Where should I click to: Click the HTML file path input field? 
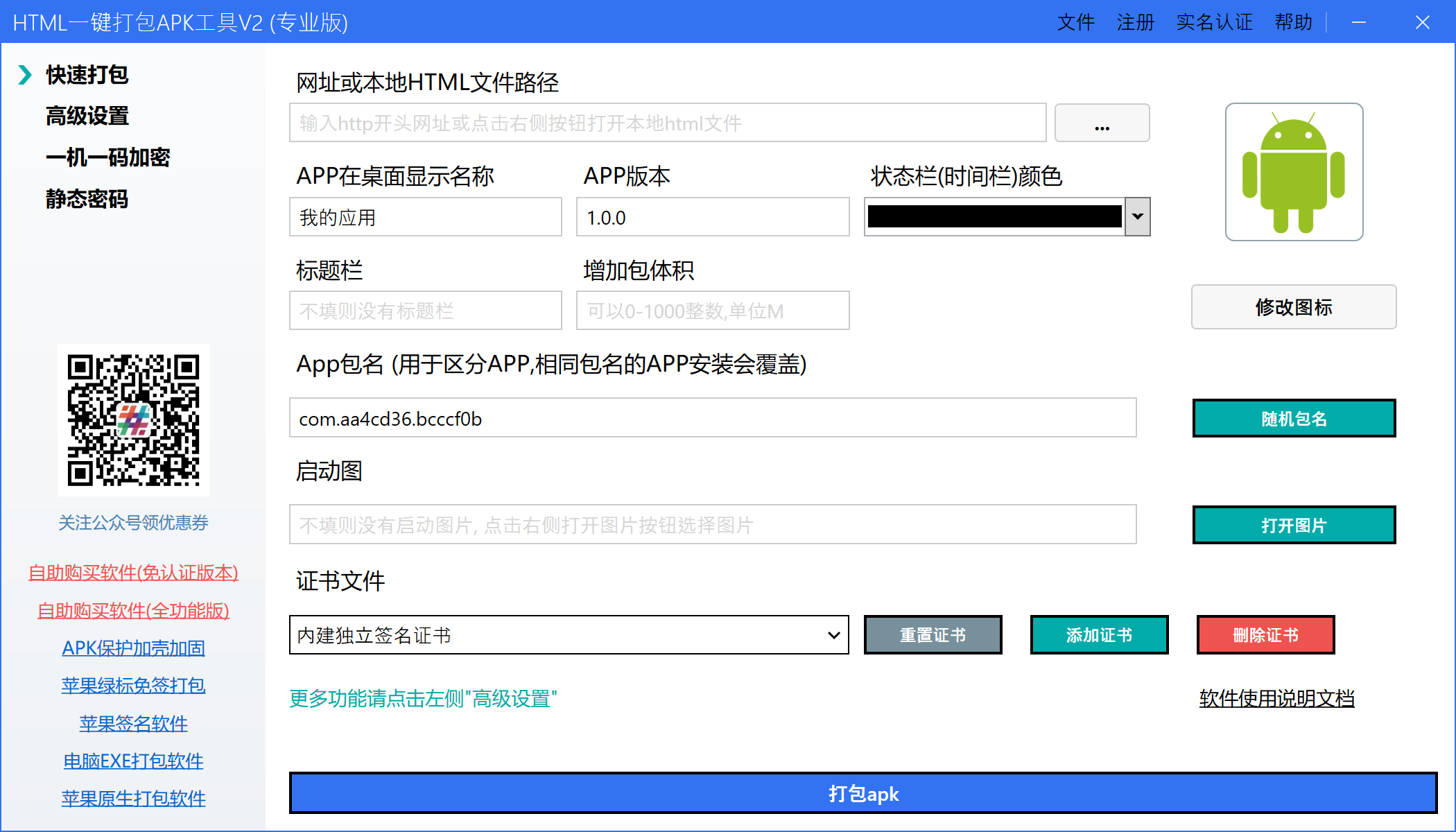pos(667,123)
